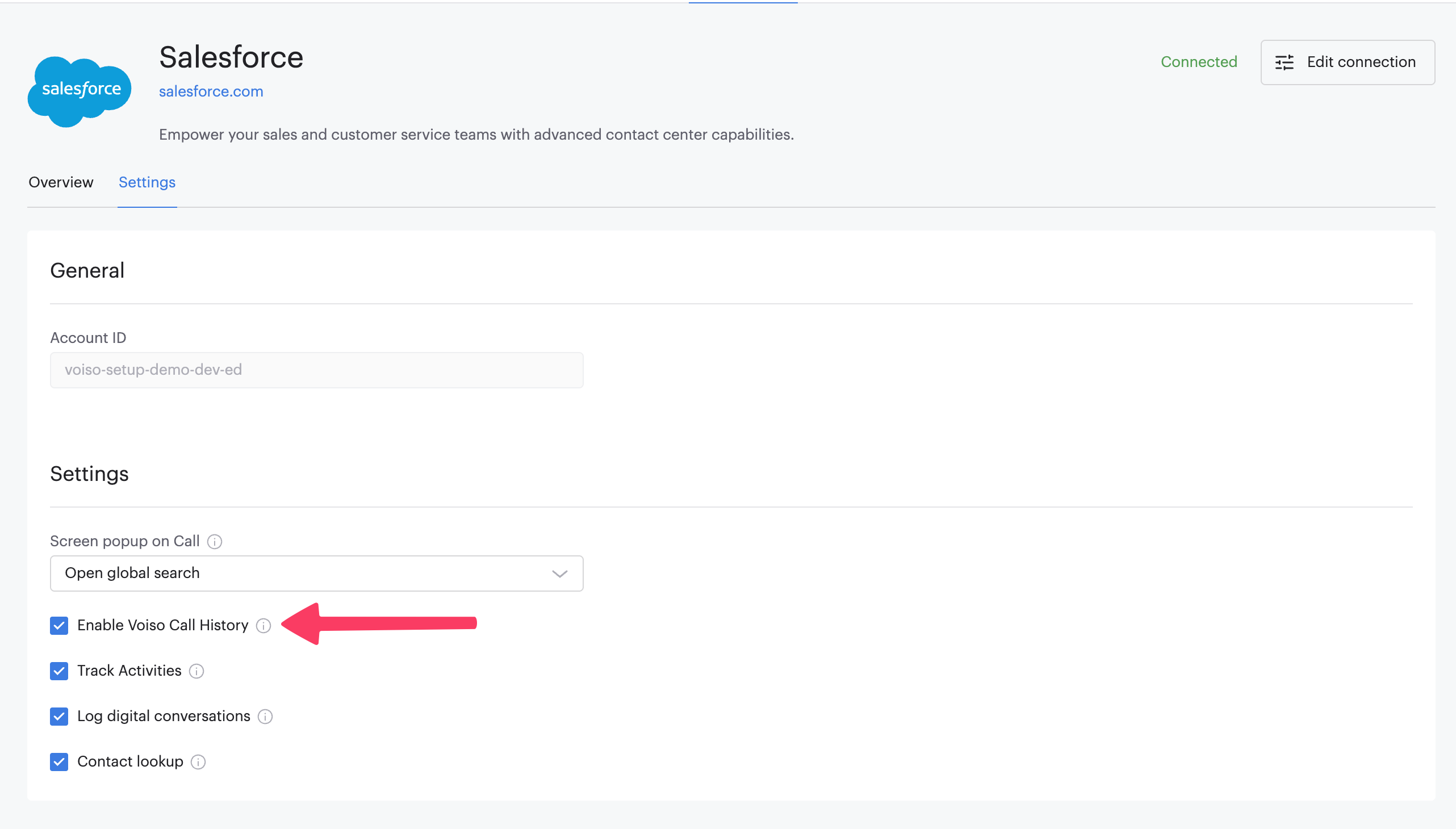Click the Edit connection button
The image size is (1456, 829).
tap(1348, 62)
